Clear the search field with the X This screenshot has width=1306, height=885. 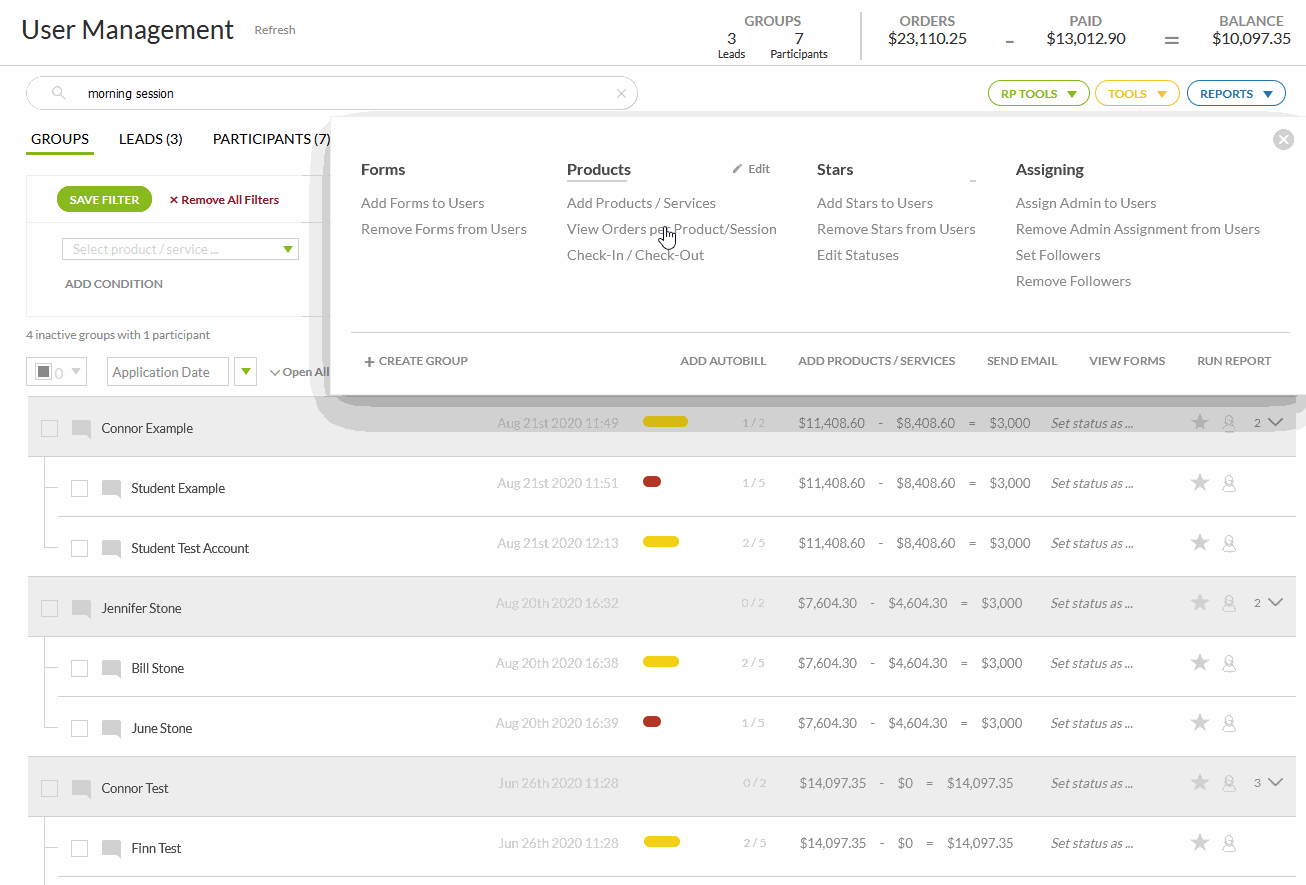pyautogui.click(x=621, y=94)
